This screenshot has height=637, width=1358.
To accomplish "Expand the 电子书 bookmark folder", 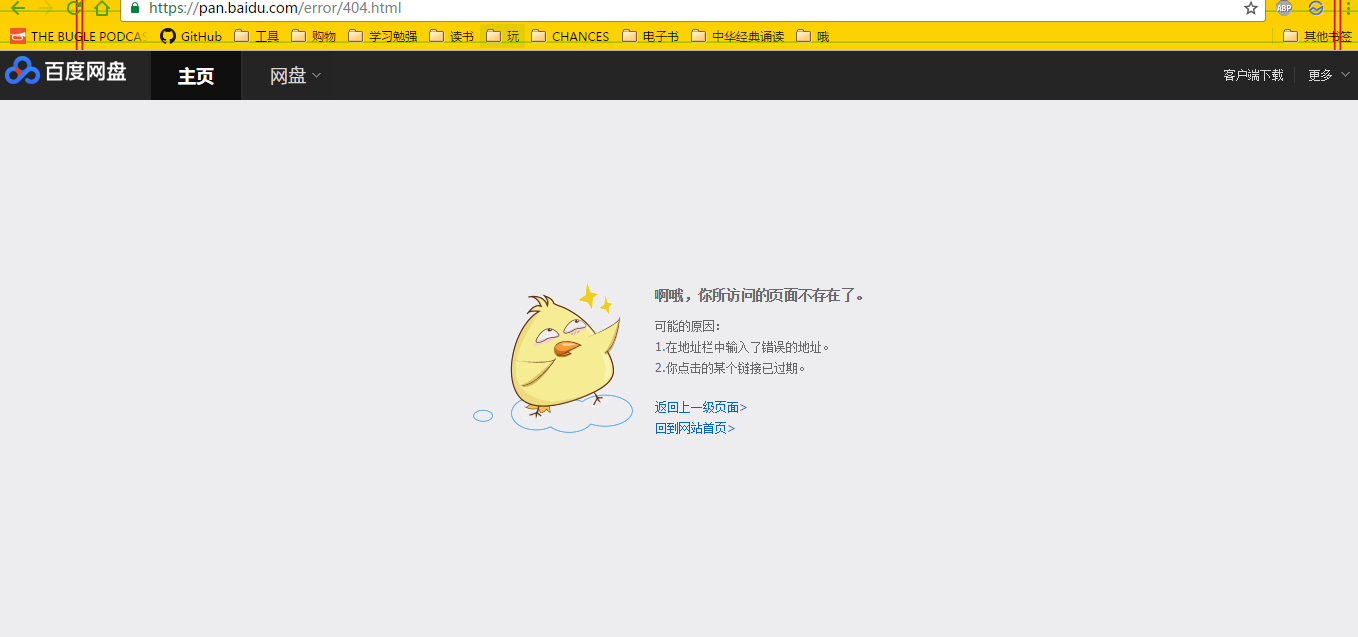I will pyautogui.click(x=650, y=36).
